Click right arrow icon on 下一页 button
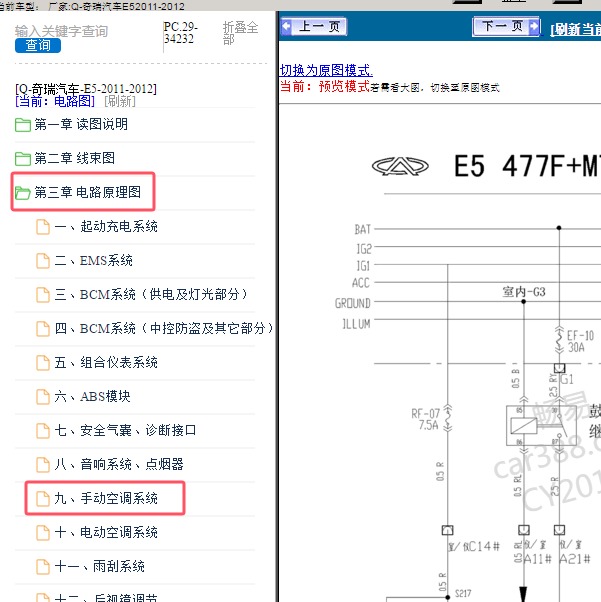Viewport: 601px width, 602px height. 534,26
